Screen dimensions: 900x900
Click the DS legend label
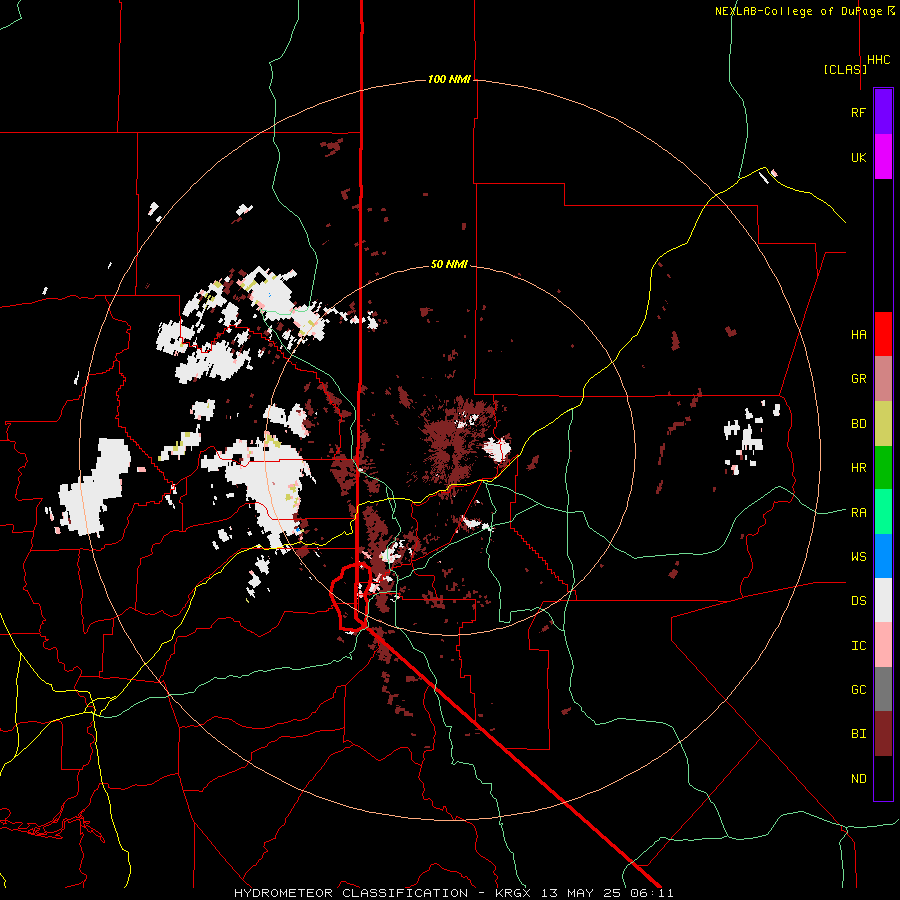coord(858,600)
